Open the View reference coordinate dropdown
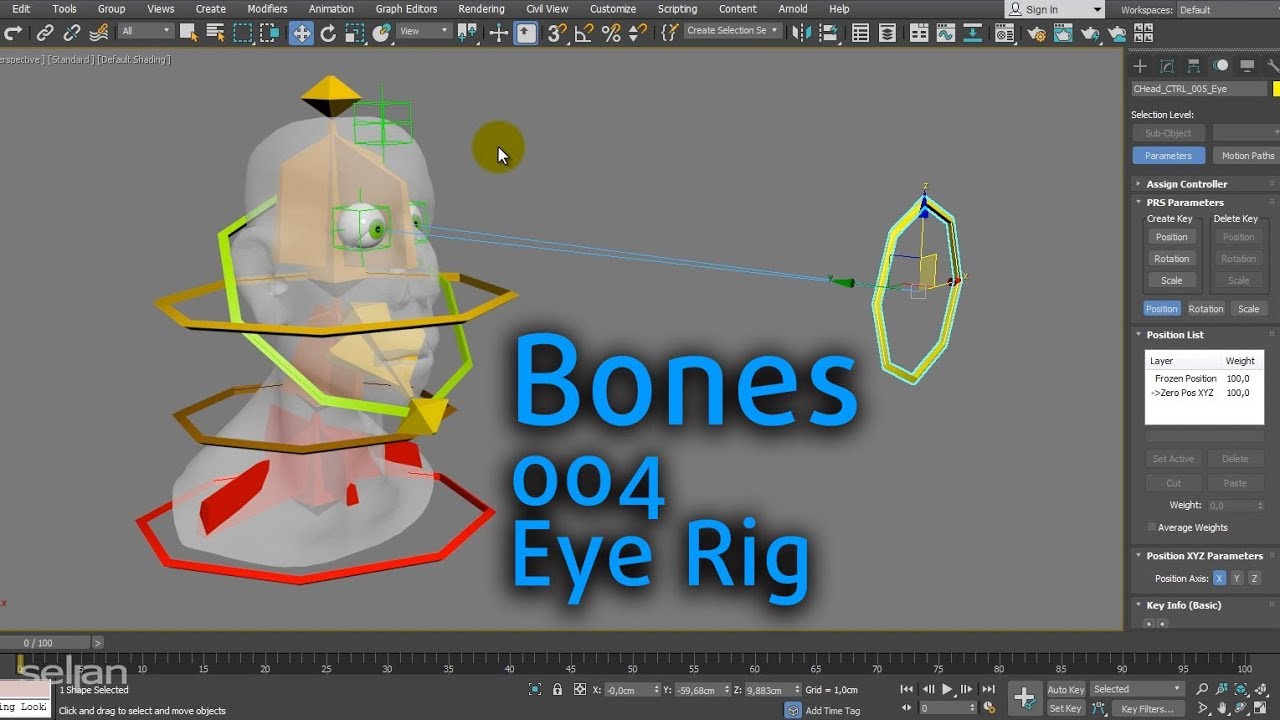 [x=425, y=31]
